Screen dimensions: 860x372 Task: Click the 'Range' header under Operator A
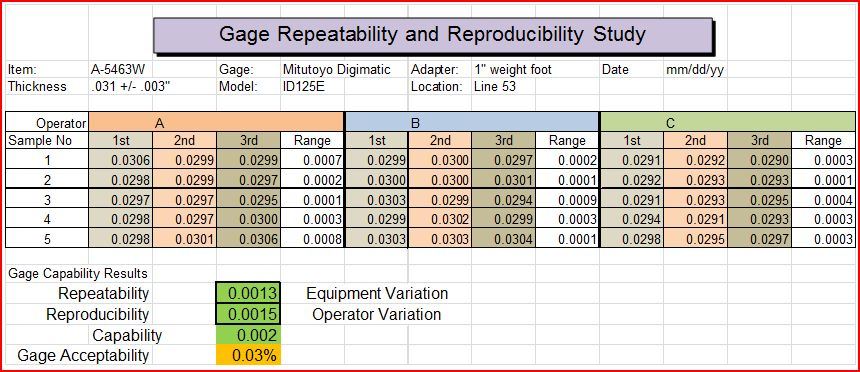312,140
